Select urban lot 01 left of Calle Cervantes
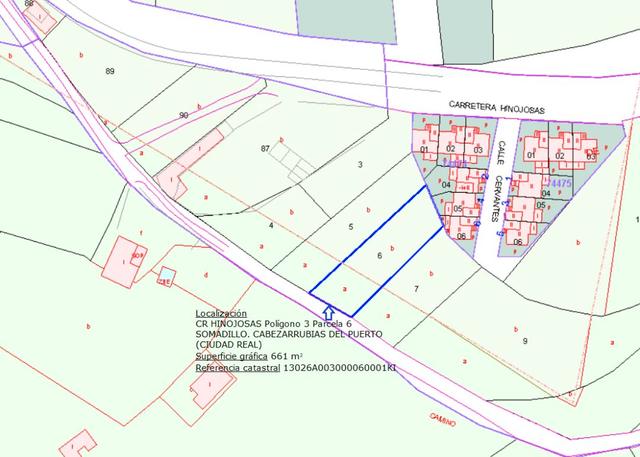Viewport: 640px width, 457px height. [x=424, y=150]
